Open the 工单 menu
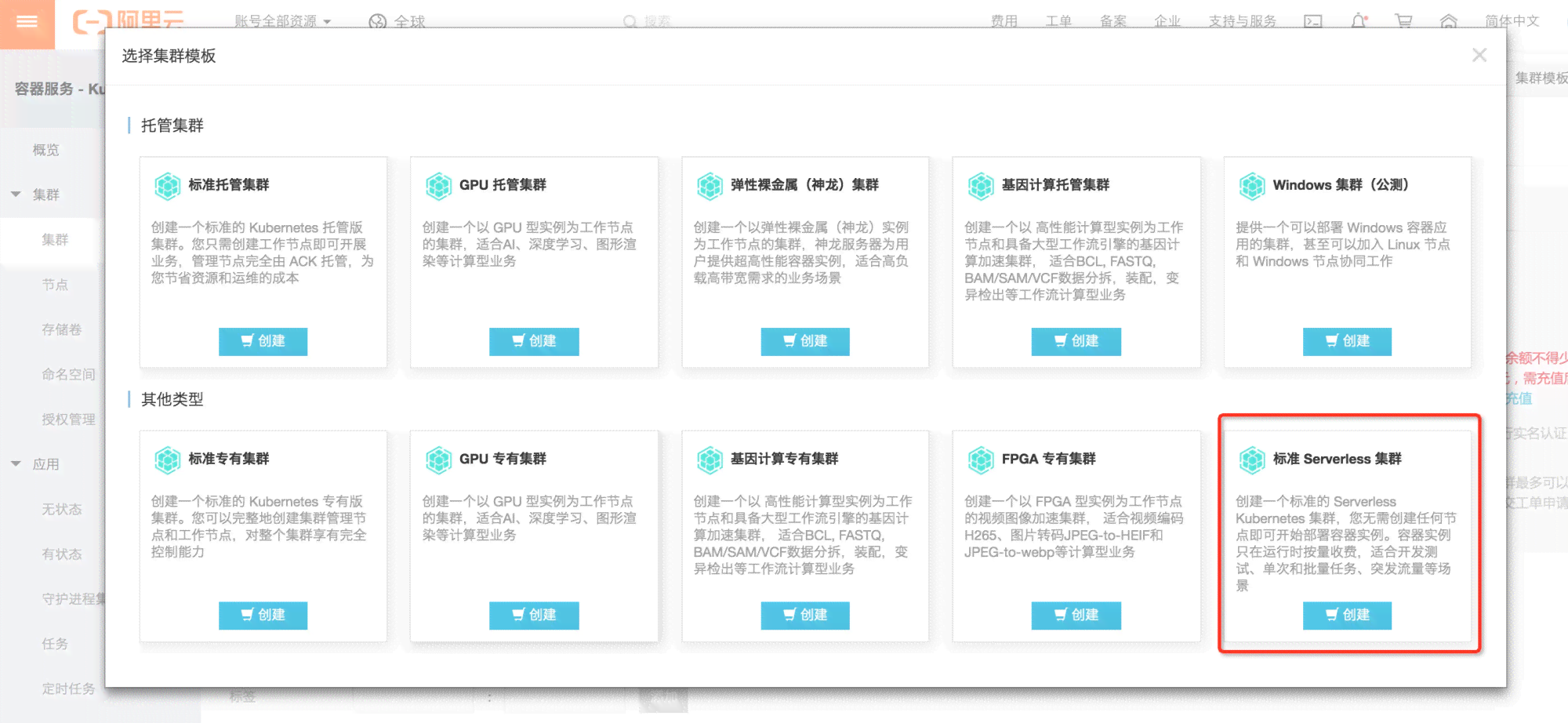Viewport: 1568px width, 723px height. tap(1058, 21)
